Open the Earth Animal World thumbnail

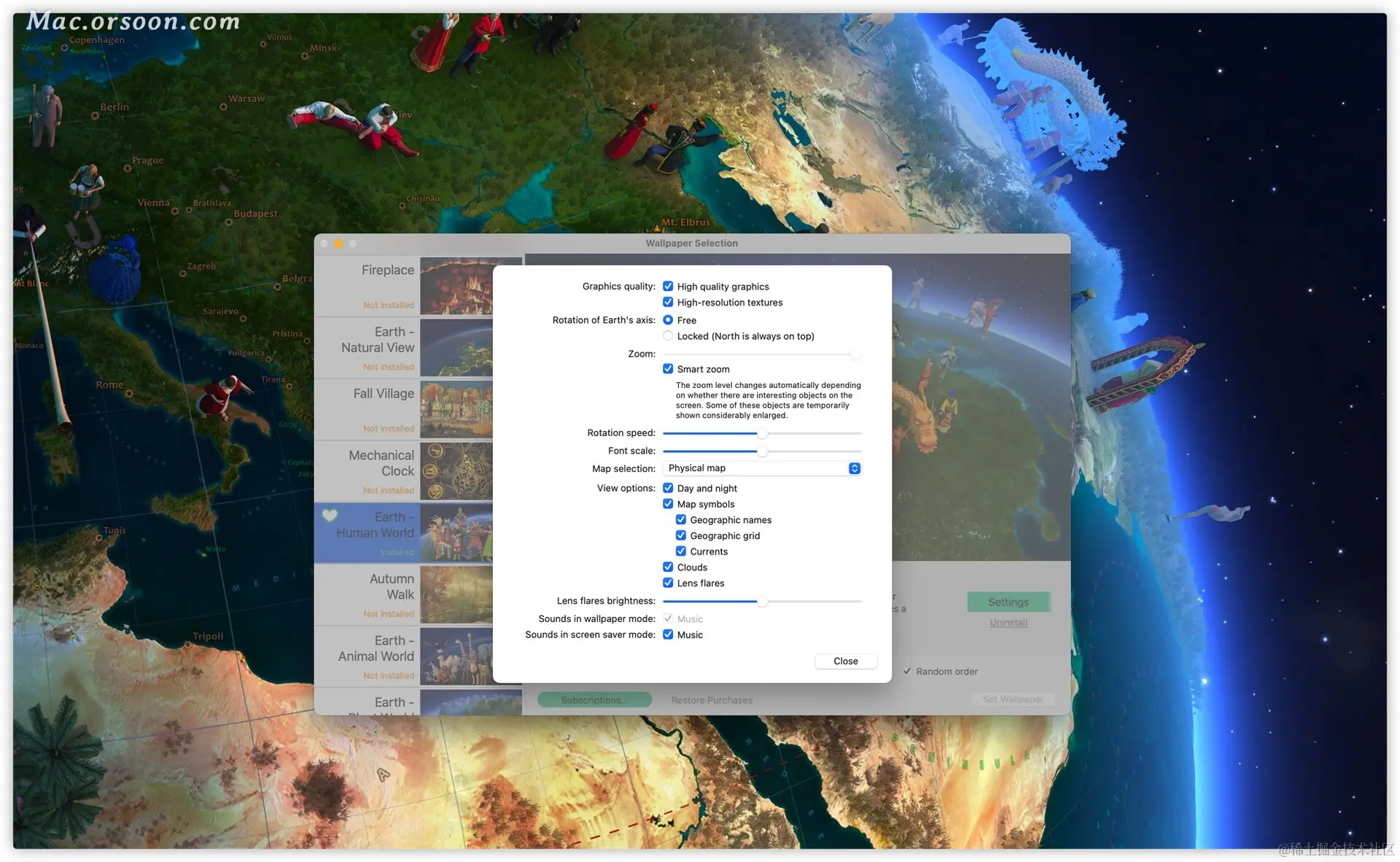point(456,656)
